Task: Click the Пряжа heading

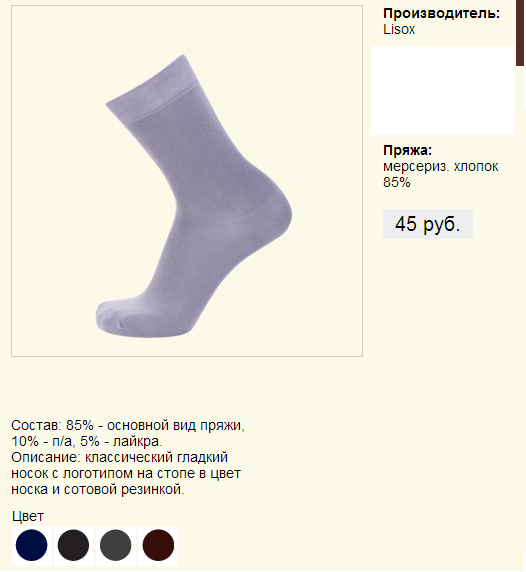Action: click(x=407, y=150)
